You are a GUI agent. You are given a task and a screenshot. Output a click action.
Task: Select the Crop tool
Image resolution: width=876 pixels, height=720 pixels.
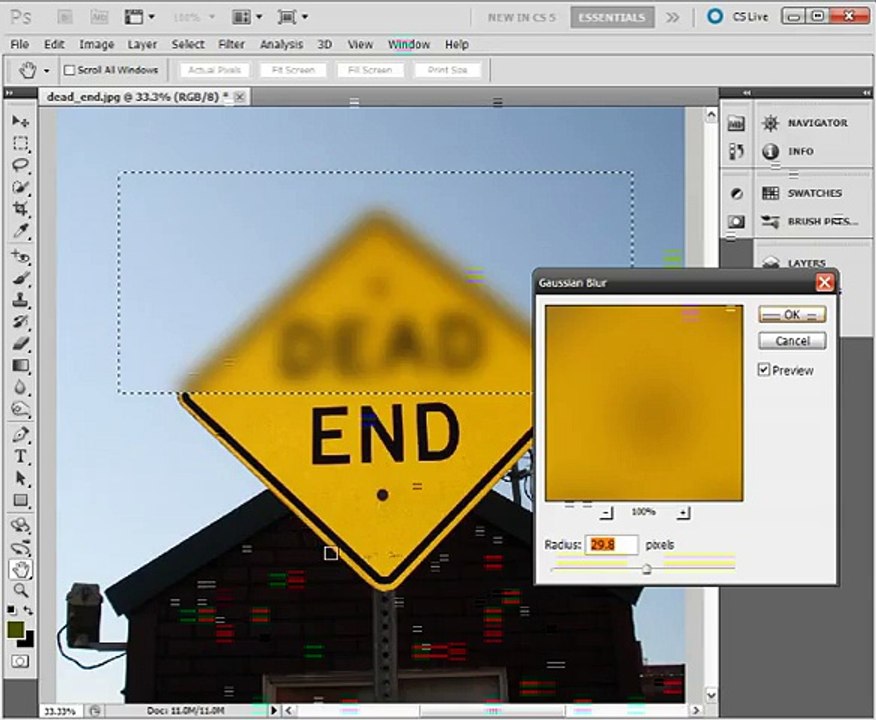click(21, 209)
